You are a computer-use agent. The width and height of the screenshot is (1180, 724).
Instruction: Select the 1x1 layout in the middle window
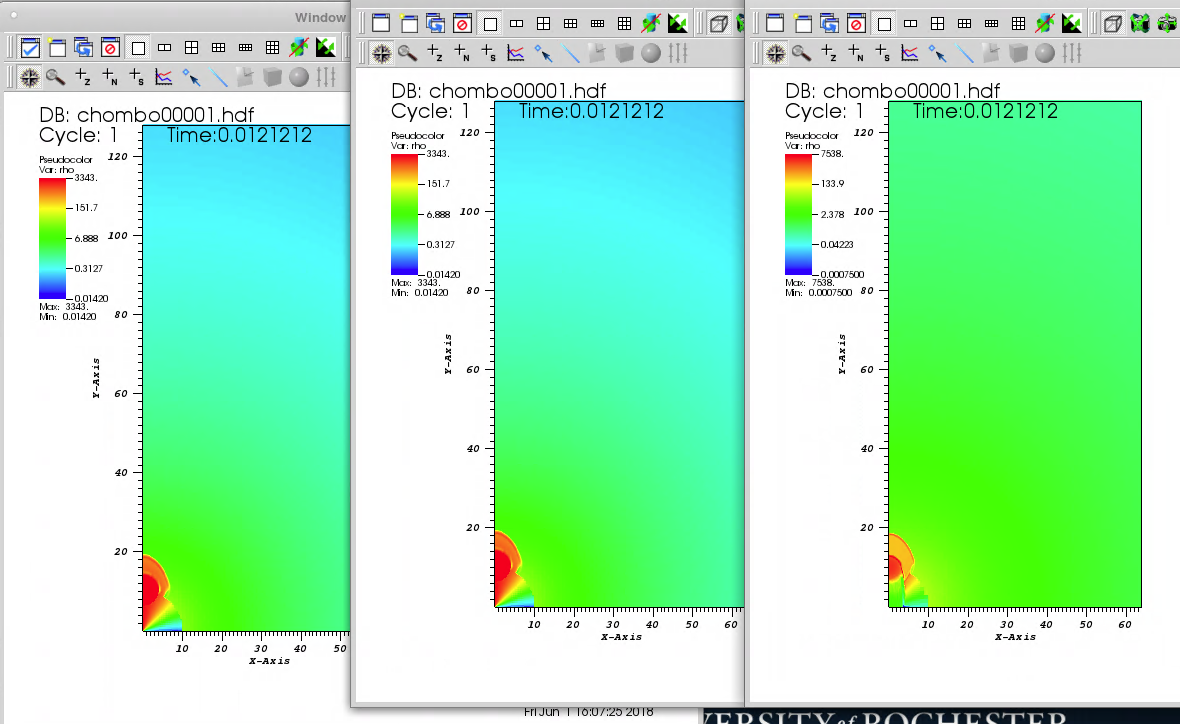pos(490,24)
